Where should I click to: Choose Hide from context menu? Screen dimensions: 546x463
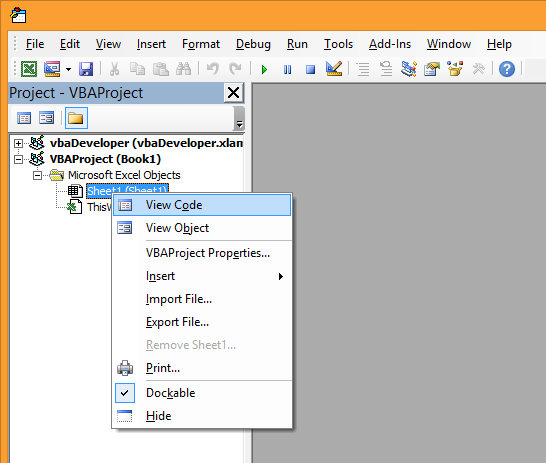[202, 416]
